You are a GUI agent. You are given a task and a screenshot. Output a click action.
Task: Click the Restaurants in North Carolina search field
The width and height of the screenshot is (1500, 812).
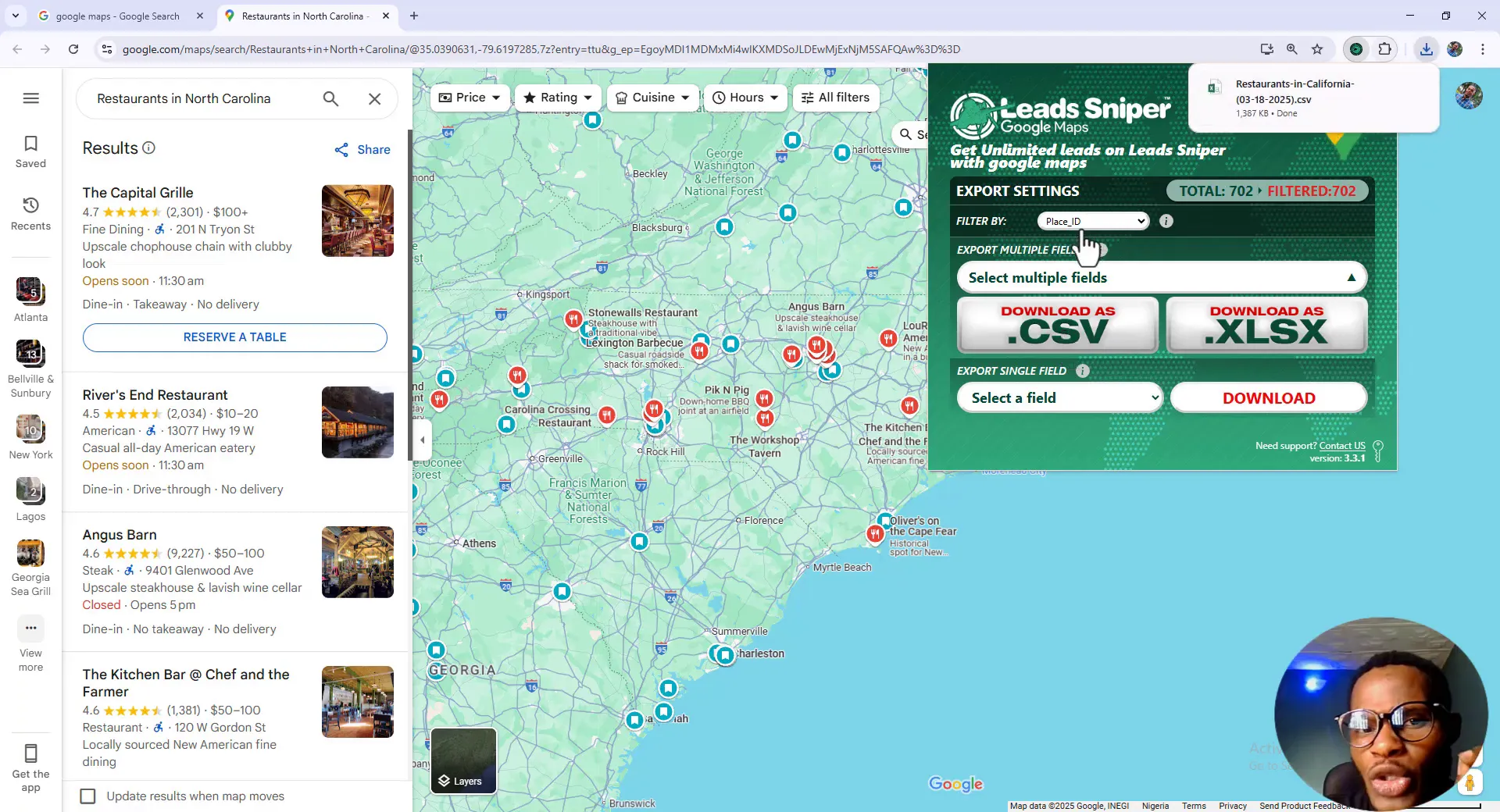(201, 98)
